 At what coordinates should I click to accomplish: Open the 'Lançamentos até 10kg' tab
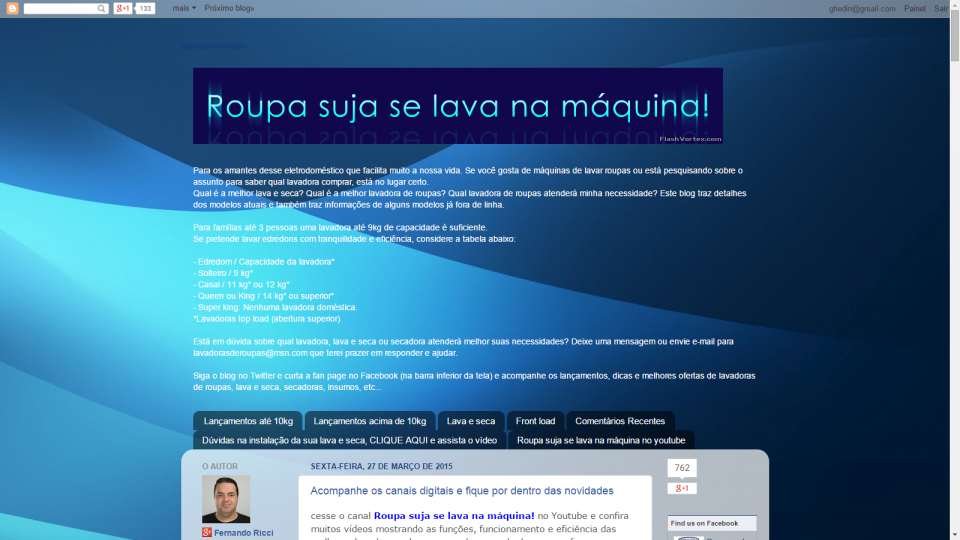click(247, 421)
